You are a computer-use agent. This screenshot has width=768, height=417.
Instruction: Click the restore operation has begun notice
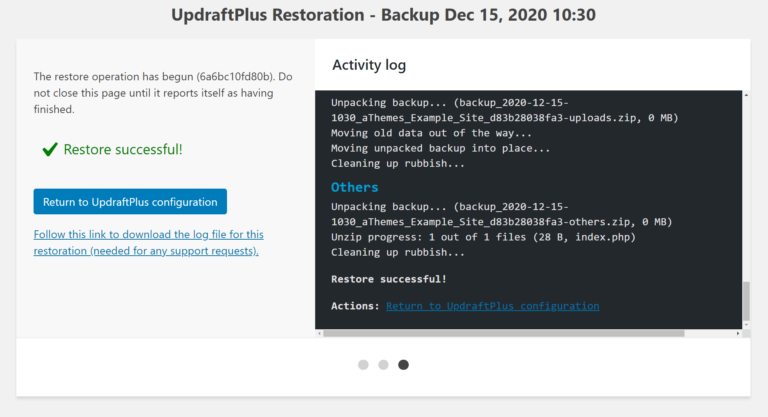click(162, 92)
